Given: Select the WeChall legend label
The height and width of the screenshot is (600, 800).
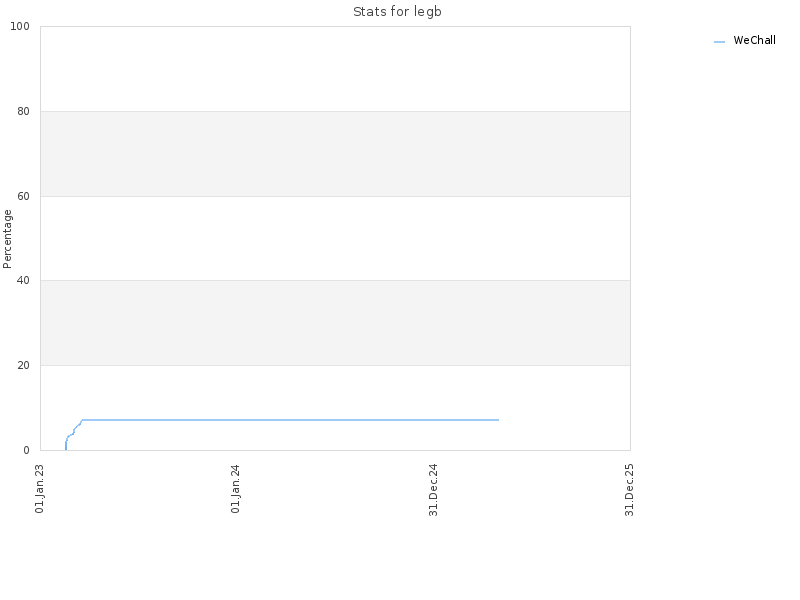Looking at the screenshot, I should tap(754, 40).
